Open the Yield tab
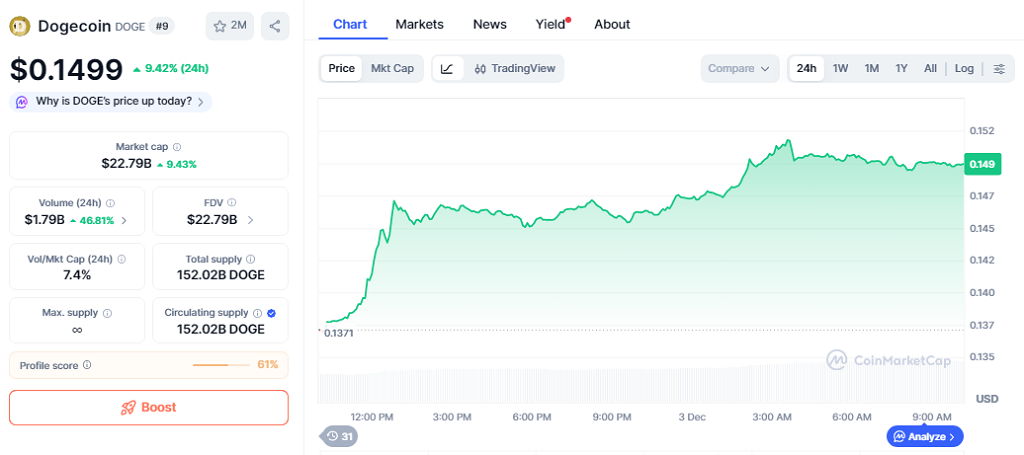Image resolution: width=1024 pixels, height=455 pixels. coord(551,25)
